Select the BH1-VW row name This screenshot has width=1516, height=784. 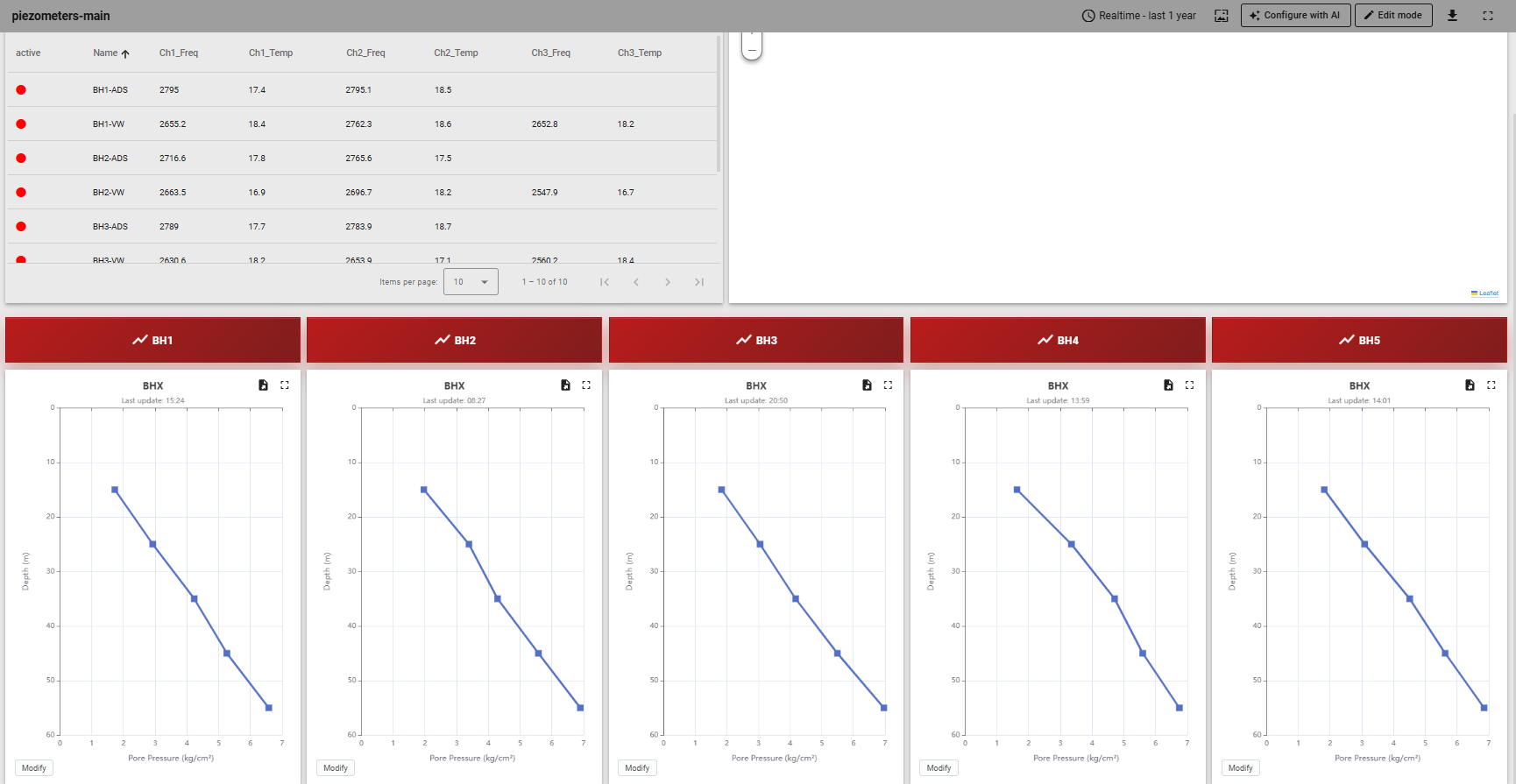pos(109,124)
